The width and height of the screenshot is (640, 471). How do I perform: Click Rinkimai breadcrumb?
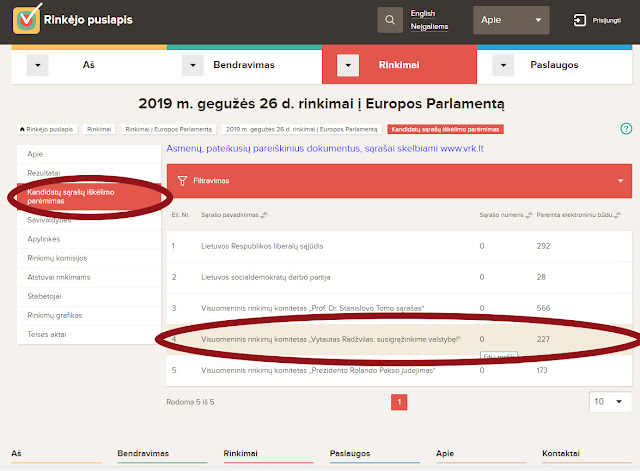pos(99,129)
